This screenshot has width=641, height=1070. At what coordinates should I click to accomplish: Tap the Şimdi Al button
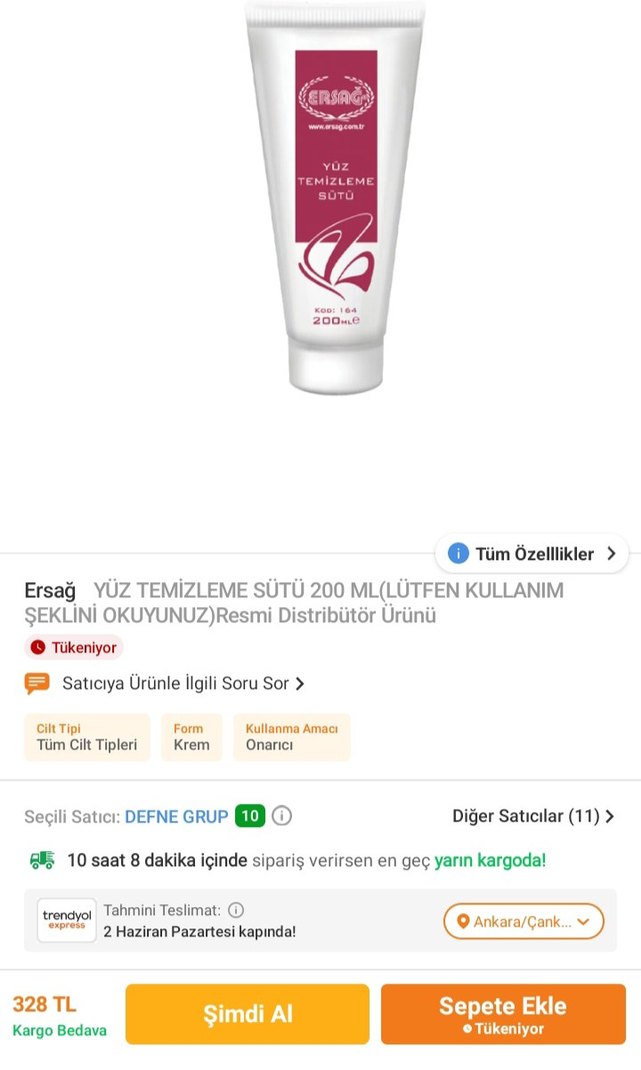[x=247, y=1014]
